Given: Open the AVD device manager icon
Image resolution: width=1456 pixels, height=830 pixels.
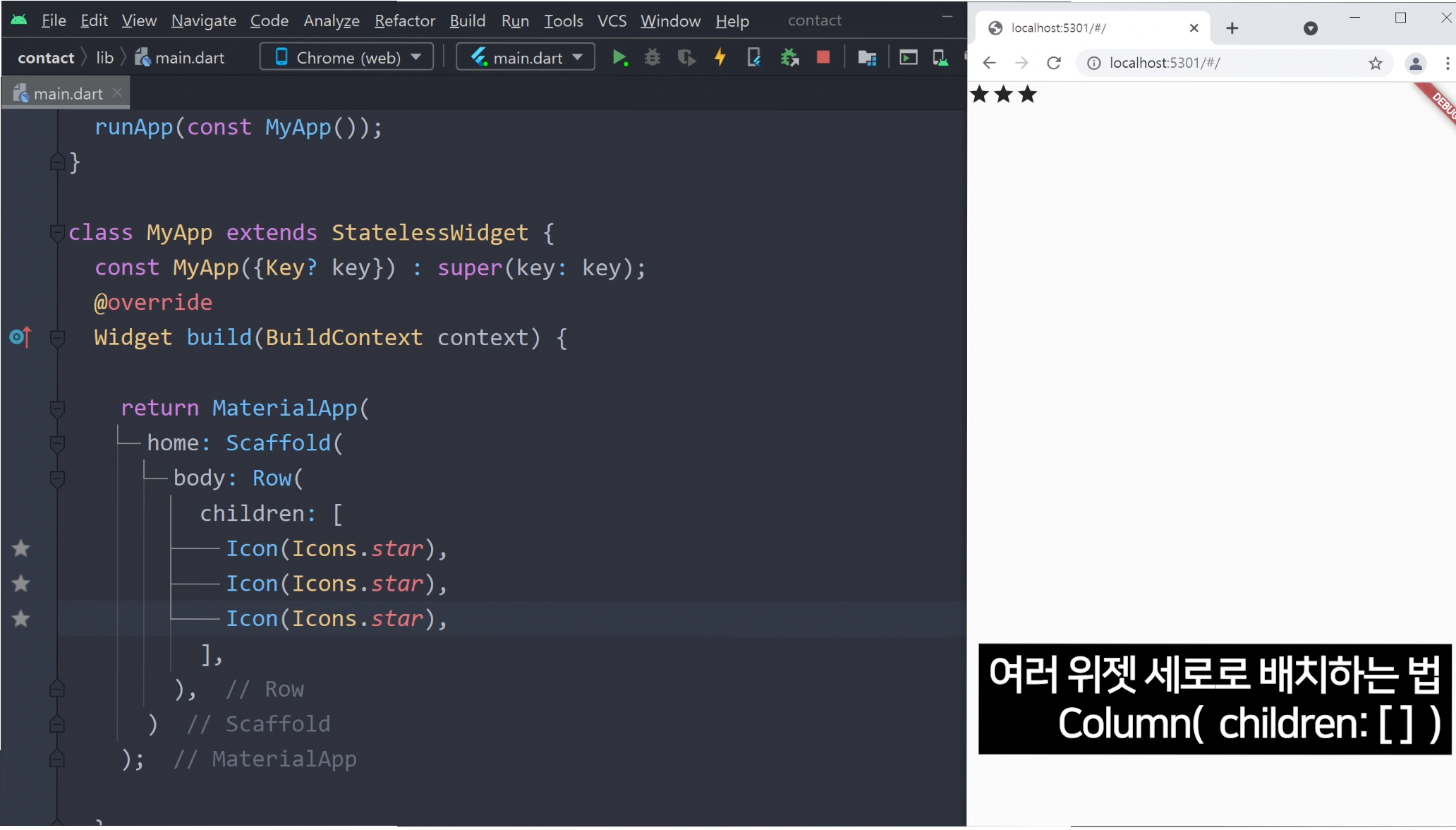Looking at the screenshot, I should tap(940, 58).
